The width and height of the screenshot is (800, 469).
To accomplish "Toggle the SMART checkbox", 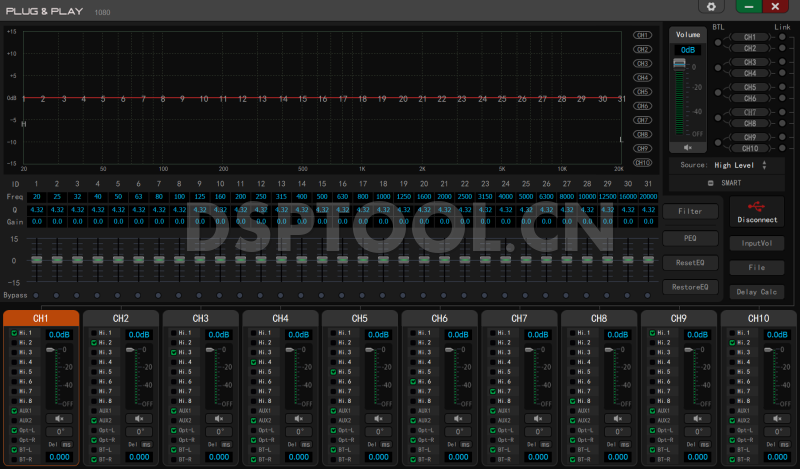I will pyautogui.click(x=711, y=183).
